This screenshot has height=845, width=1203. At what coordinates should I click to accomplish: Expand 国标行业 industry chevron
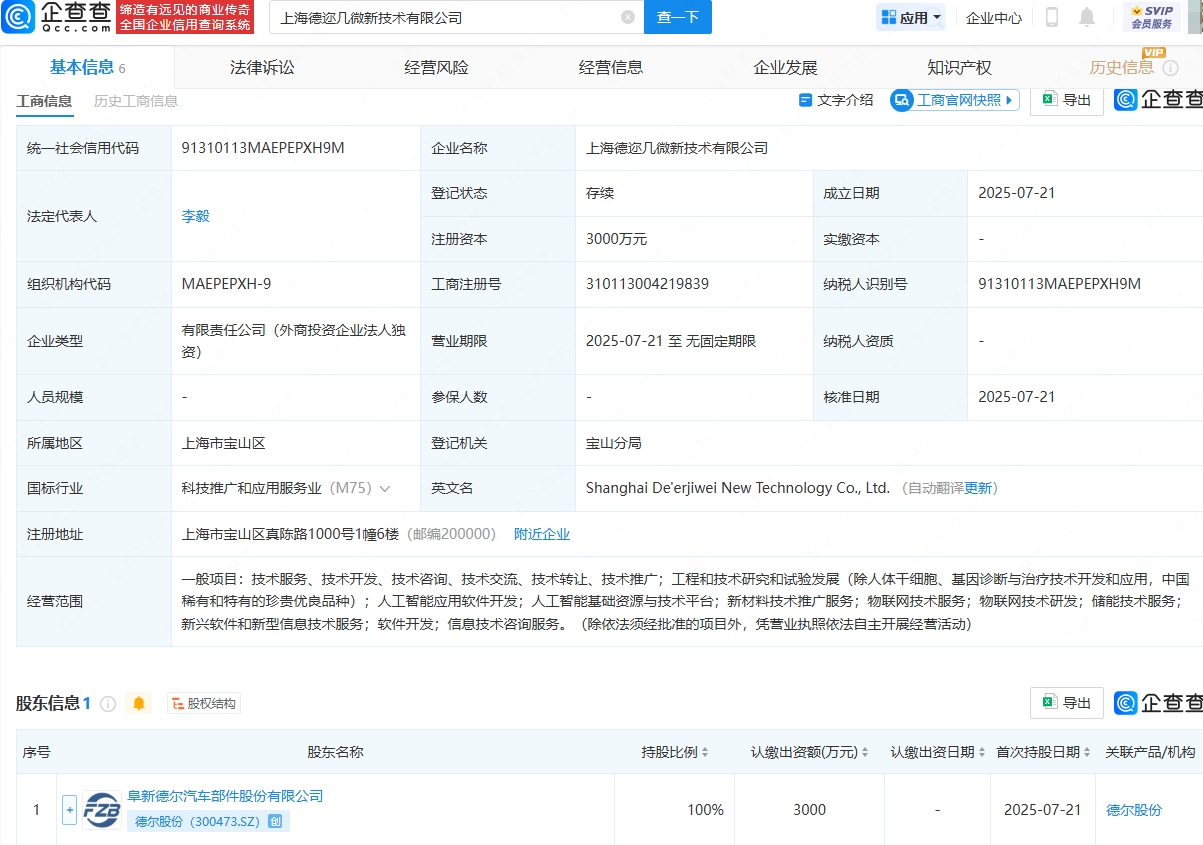(384, 489)
